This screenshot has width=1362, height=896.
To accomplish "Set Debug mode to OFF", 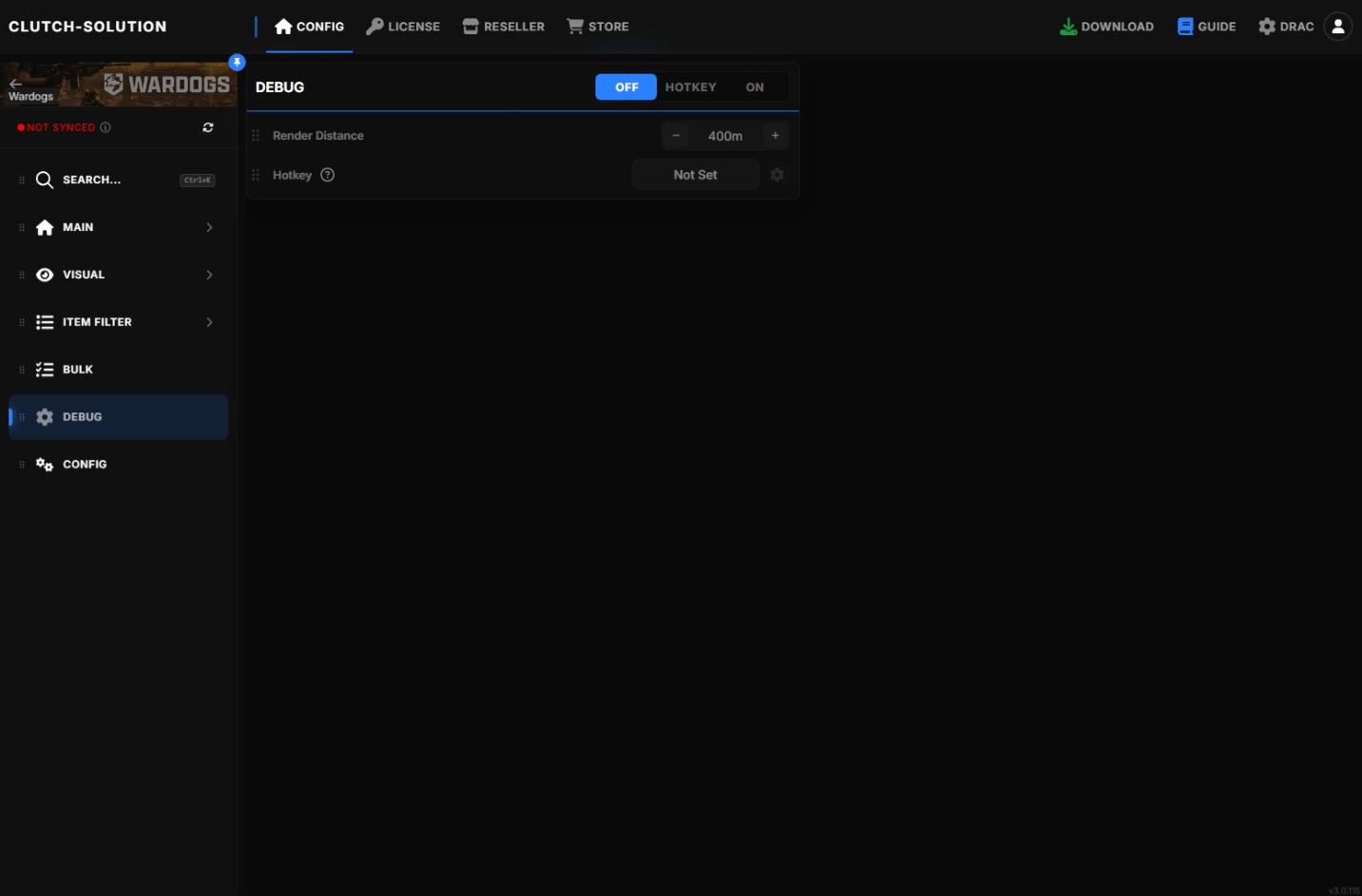I will 626,87.
